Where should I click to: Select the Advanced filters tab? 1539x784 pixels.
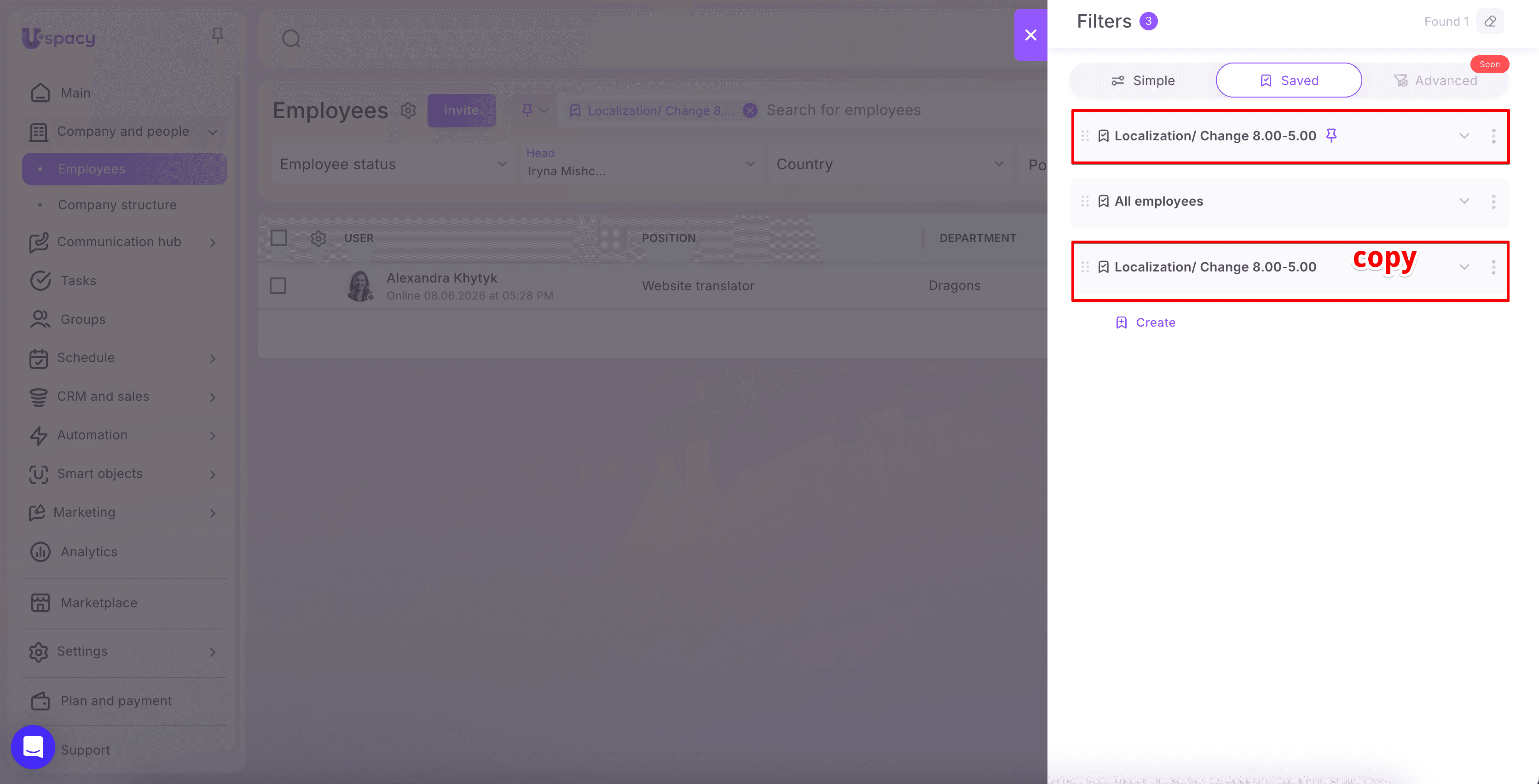tap(1435, 80)
